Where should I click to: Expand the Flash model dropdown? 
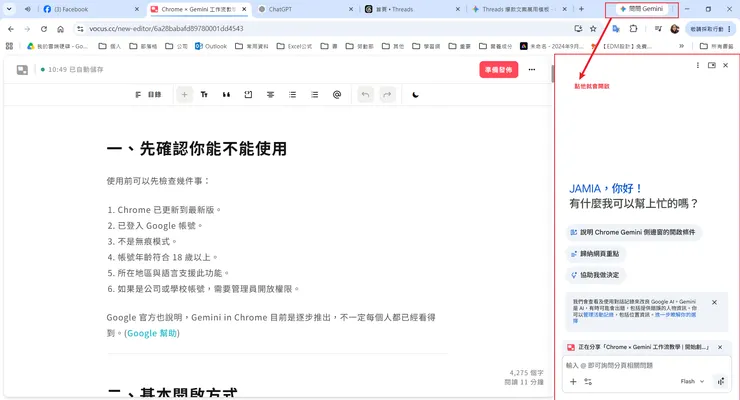692,381
